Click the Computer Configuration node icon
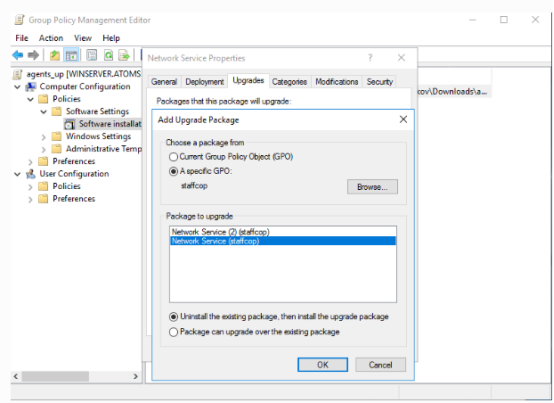The image size is (554, 403). click(31, 87)
